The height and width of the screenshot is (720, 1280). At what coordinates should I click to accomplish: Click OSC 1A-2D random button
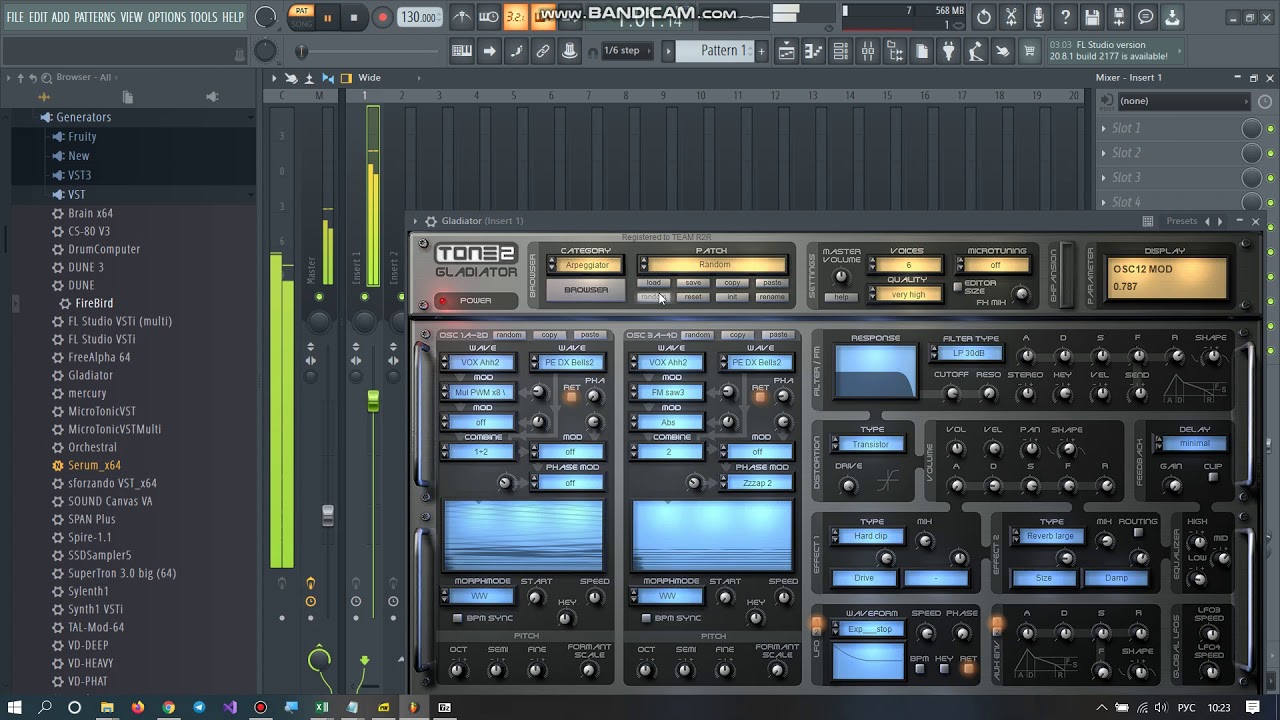point(509,335)
